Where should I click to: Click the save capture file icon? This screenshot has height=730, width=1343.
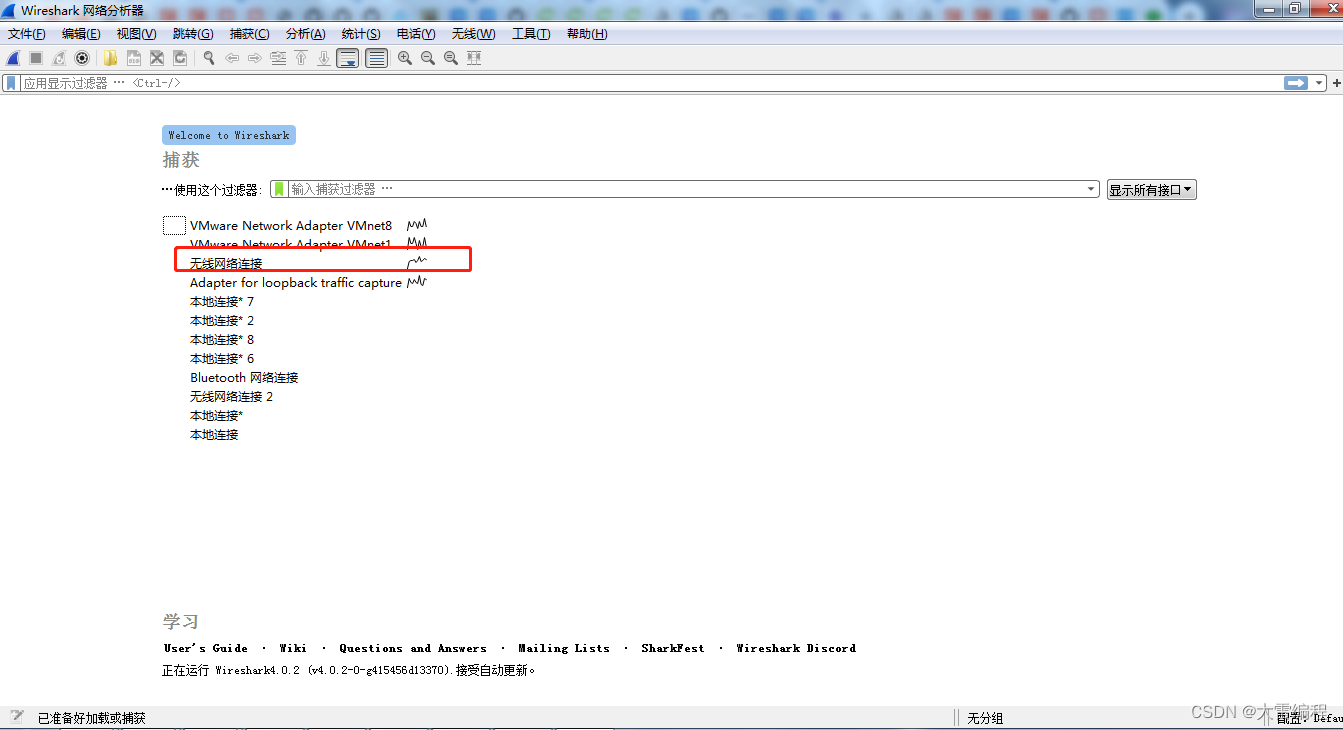[133, 58]
